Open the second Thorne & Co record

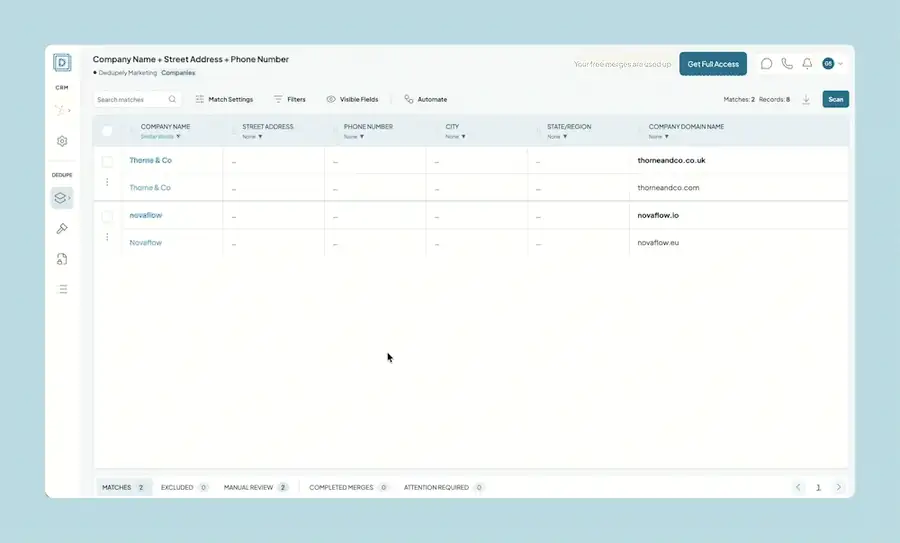[x=150, y=188]
